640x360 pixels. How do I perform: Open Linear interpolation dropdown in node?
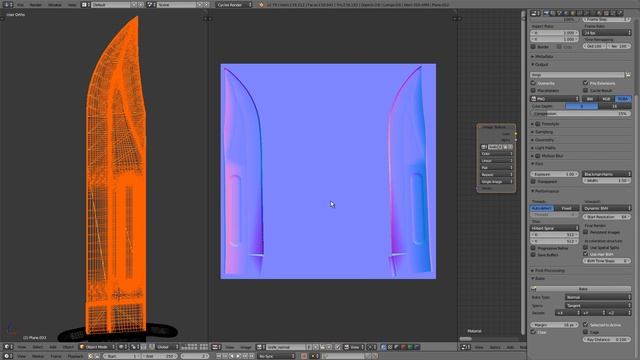click(496, 161)
